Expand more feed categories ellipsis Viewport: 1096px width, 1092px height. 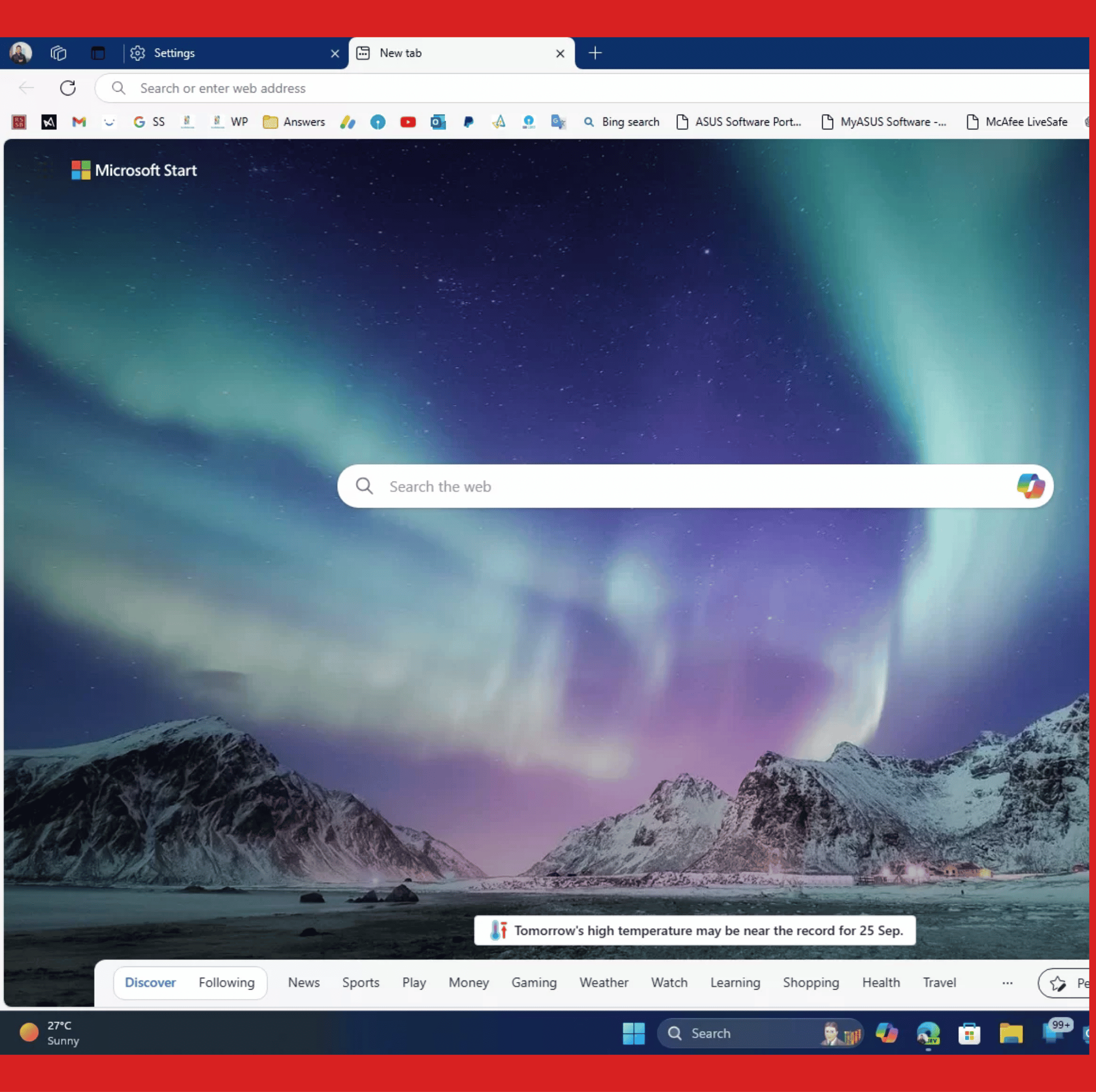(1007, 983)
